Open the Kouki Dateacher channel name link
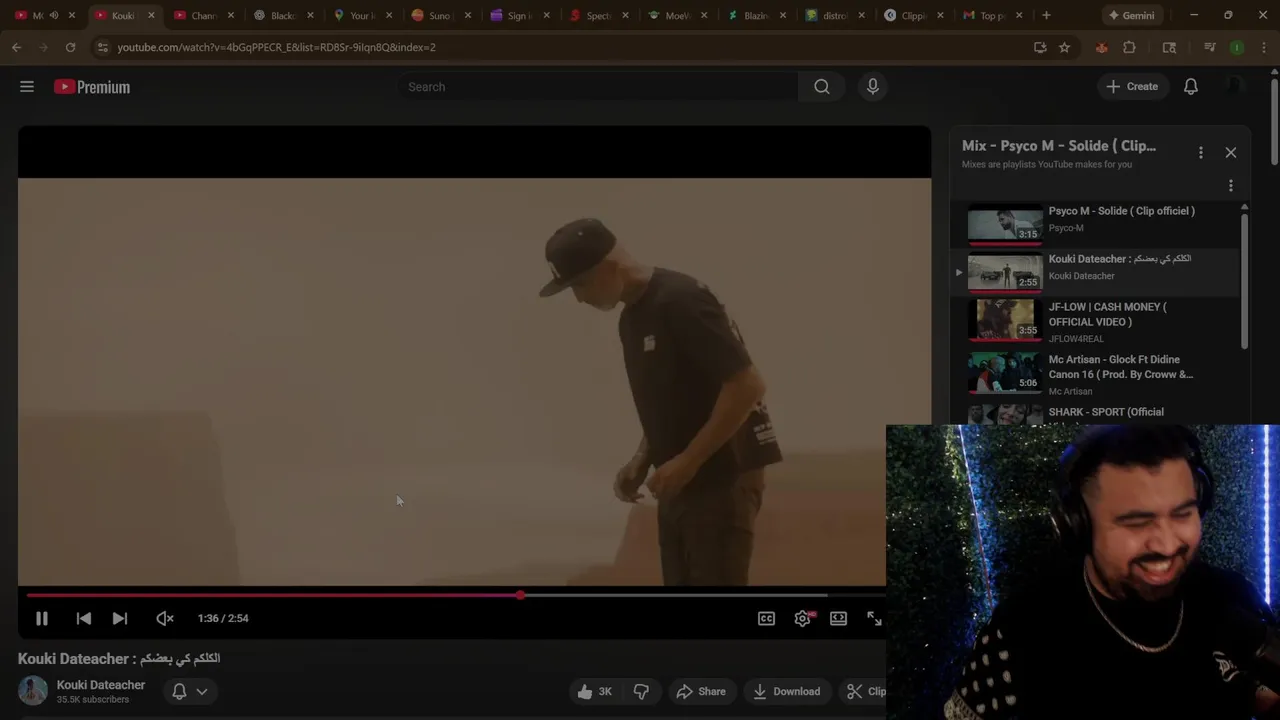This screenshot has width=1280, height=720. tap(101, 685)
